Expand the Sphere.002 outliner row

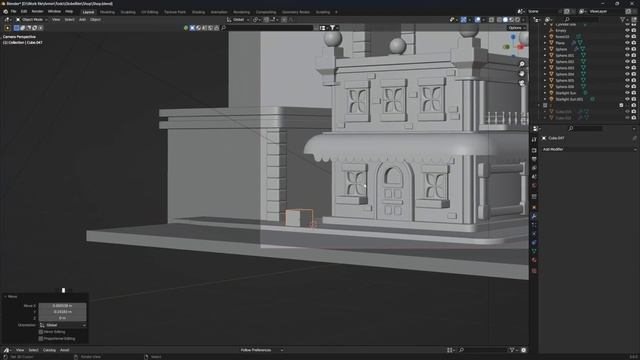(545, 62)
